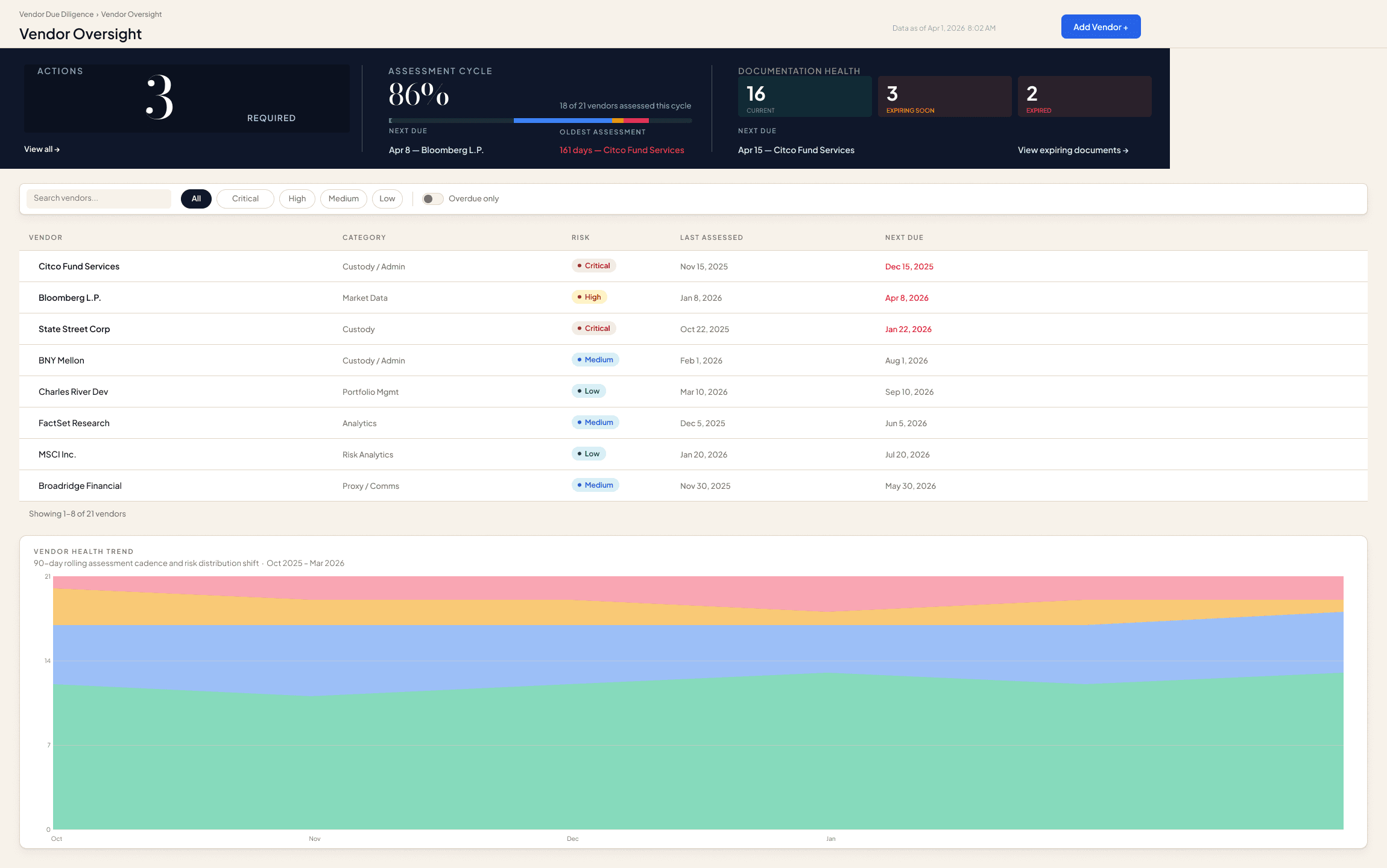Click the assessment cycle progress bar
This screenshot has height=868, width=1387.
[x=541, y=120]
